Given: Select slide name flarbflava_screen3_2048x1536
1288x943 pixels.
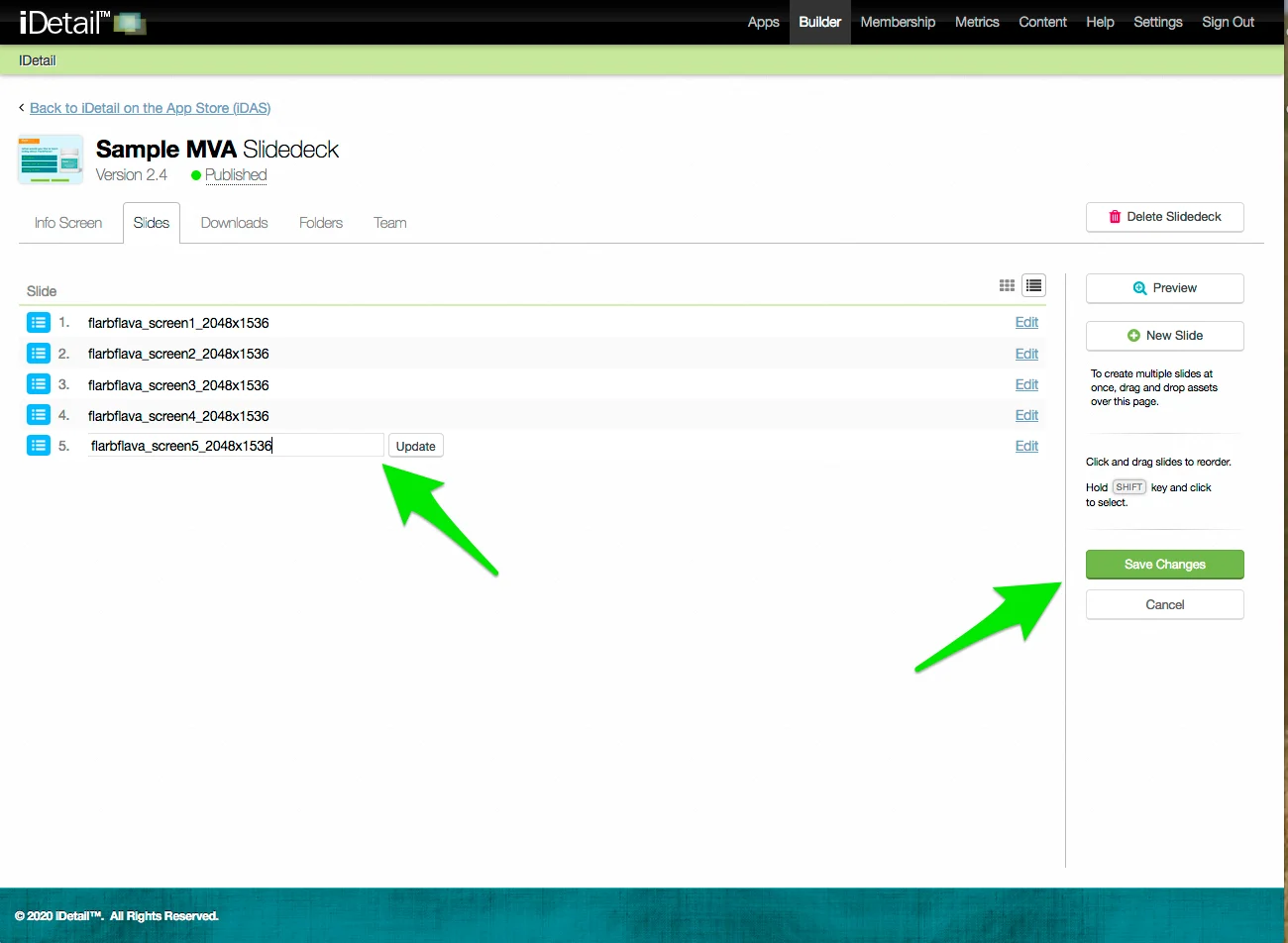Looking at the screenshot, I should point(178,385).
